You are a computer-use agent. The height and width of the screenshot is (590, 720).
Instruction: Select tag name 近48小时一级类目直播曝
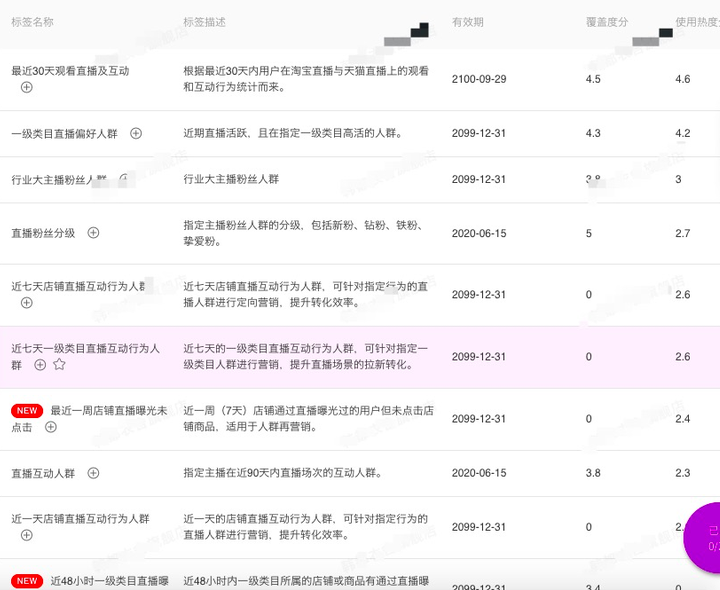click(109, 581)
